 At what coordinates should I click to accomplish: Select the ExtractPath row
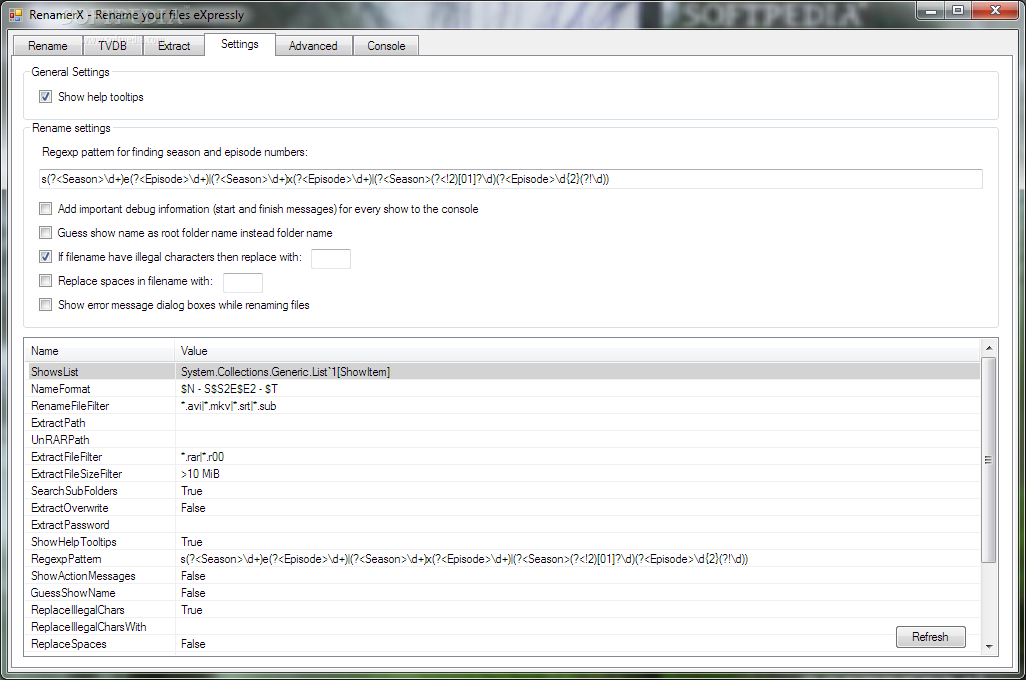pos(503,423)
